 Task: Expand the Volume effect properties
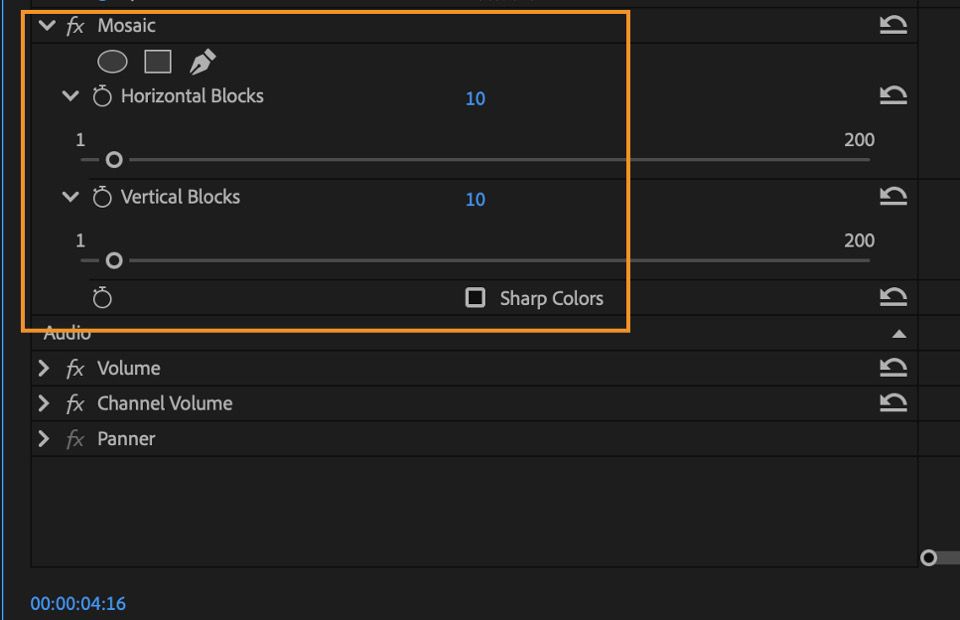pos(44,368)
